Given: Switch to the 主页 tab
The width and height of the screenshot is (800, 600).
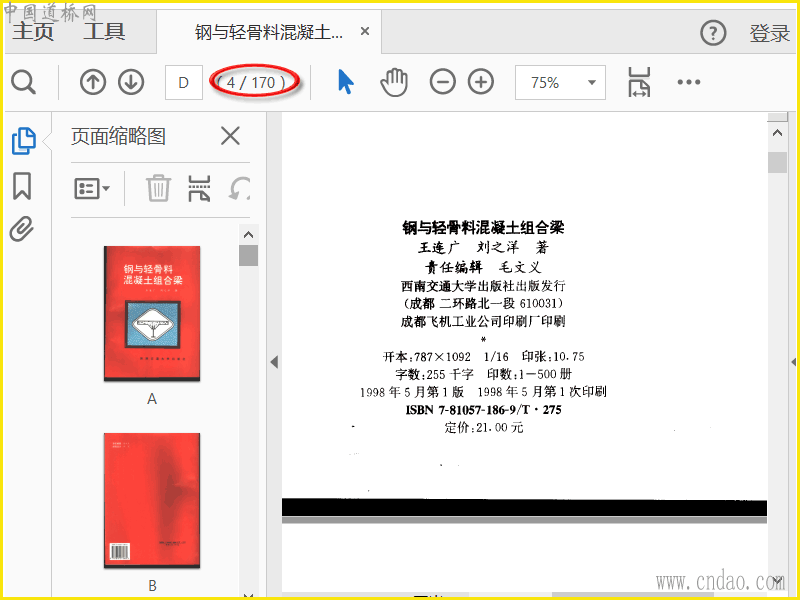Looking at the screenshot, I should pyautogui.click(x=33, y=31).
